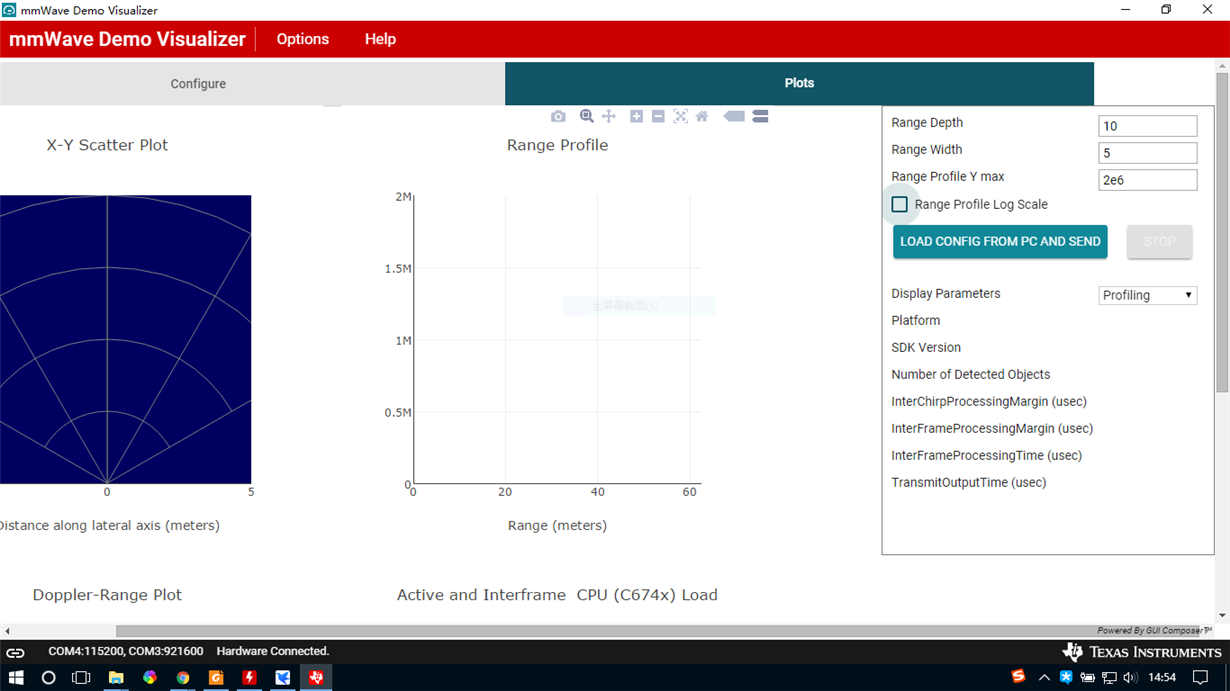Click the Range Profile plot area

[x=557, y=340]
